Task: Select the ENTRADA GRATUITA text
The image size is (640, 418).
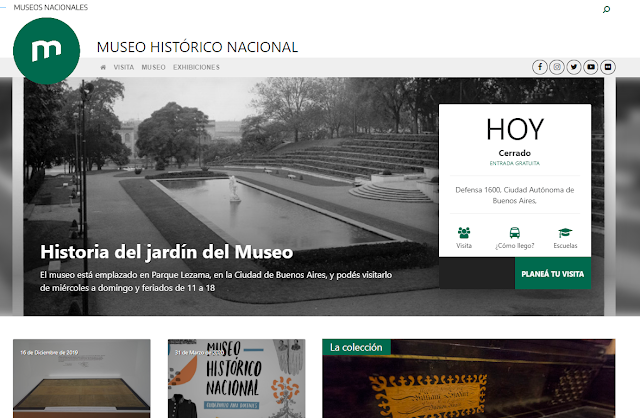Action: pyautogui.click(x=515, y=163)
